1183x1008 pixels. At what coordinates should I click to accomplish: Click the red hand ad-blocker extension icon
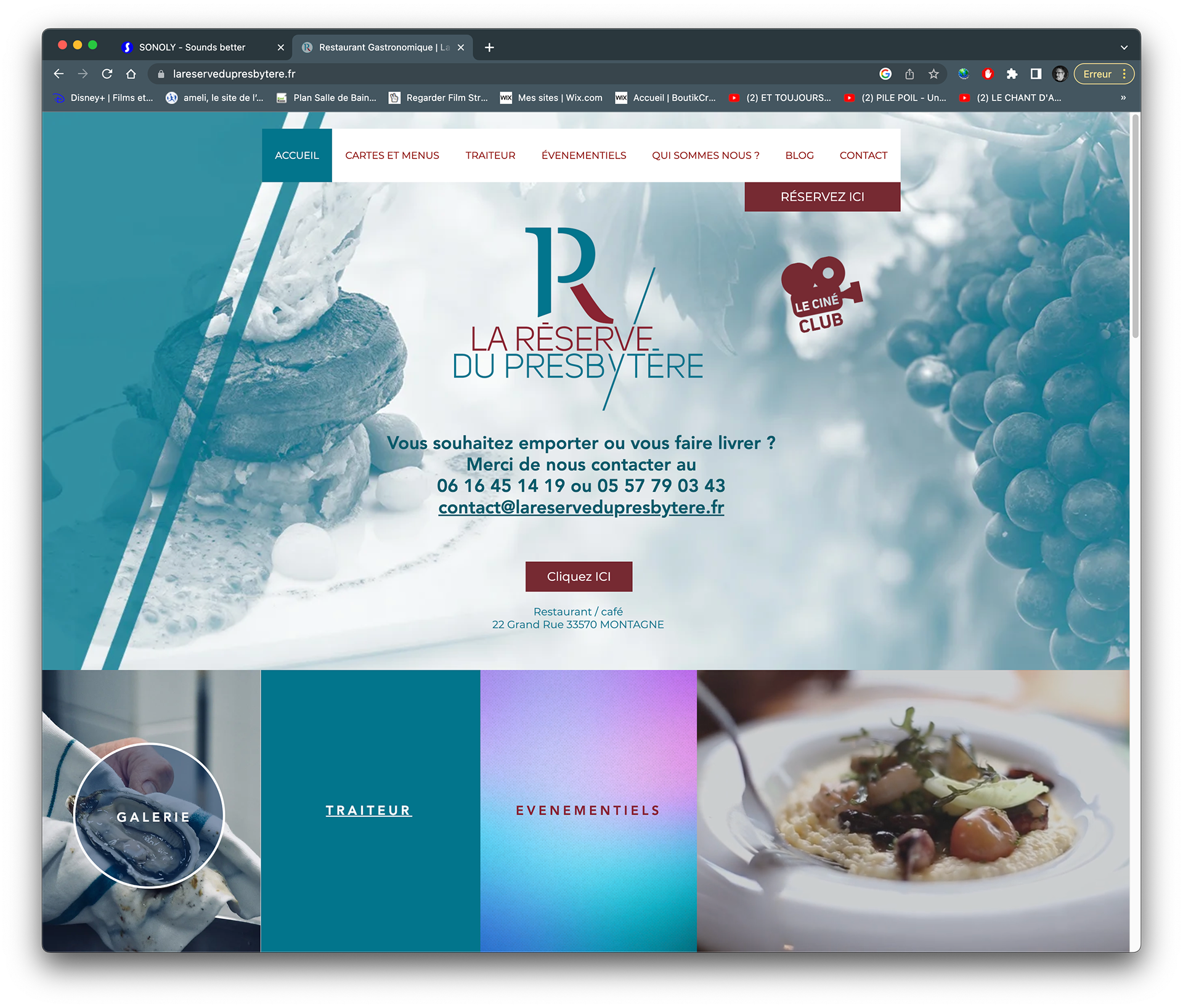click(x=988, y=74)
